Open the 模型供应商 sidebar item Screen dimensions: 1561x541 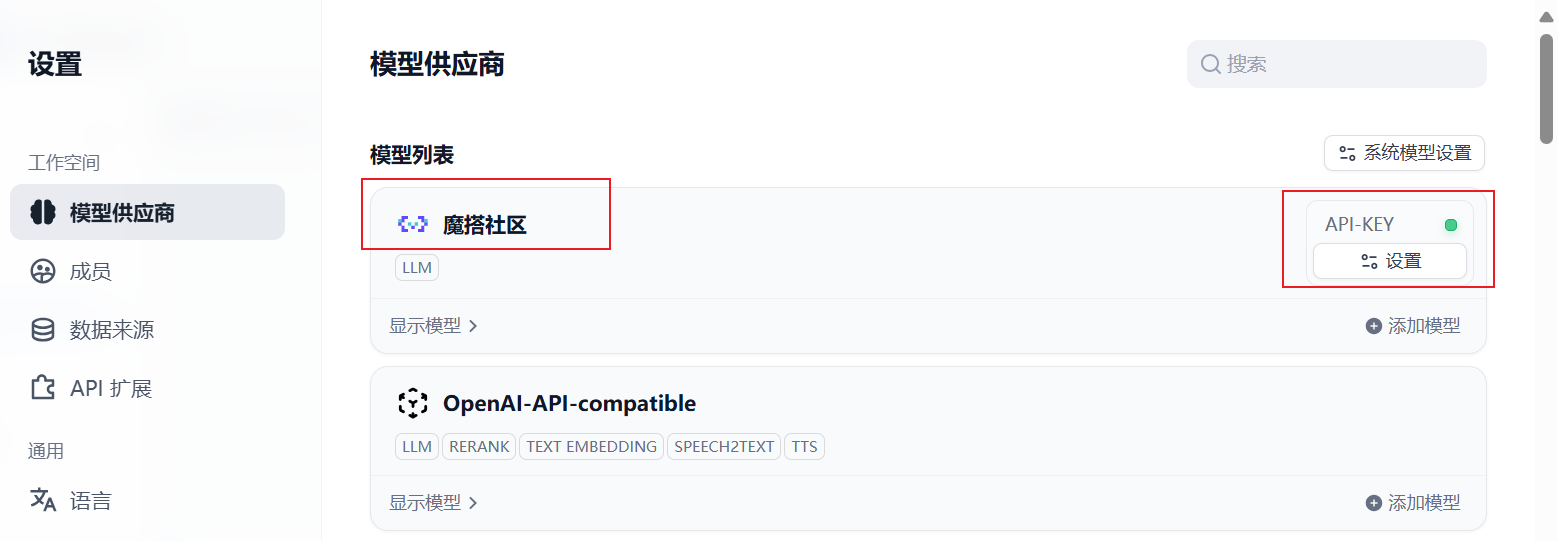pos(147,212)
